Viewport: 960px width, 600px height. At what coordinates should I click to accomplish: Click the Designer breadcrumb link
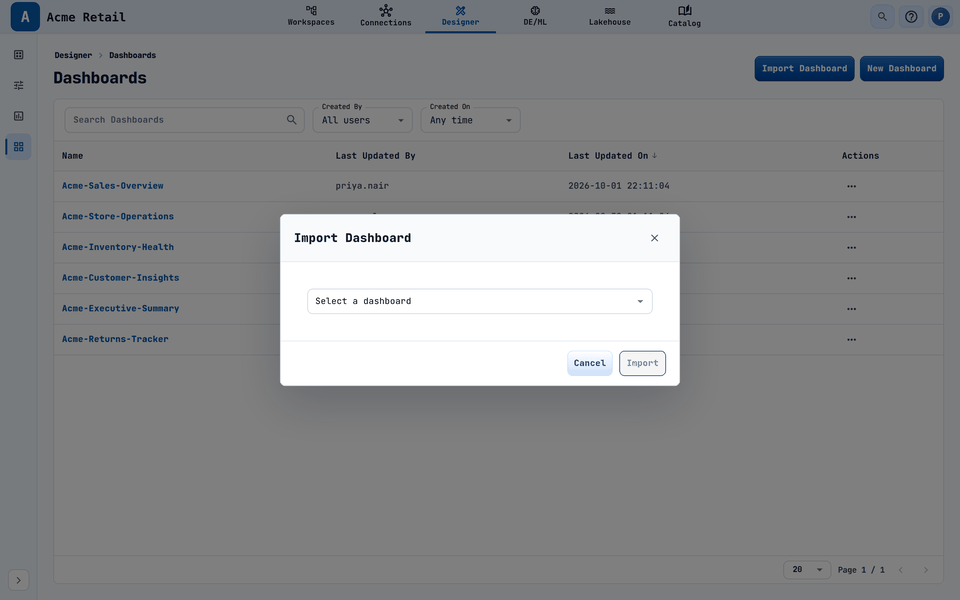[73, 55]
